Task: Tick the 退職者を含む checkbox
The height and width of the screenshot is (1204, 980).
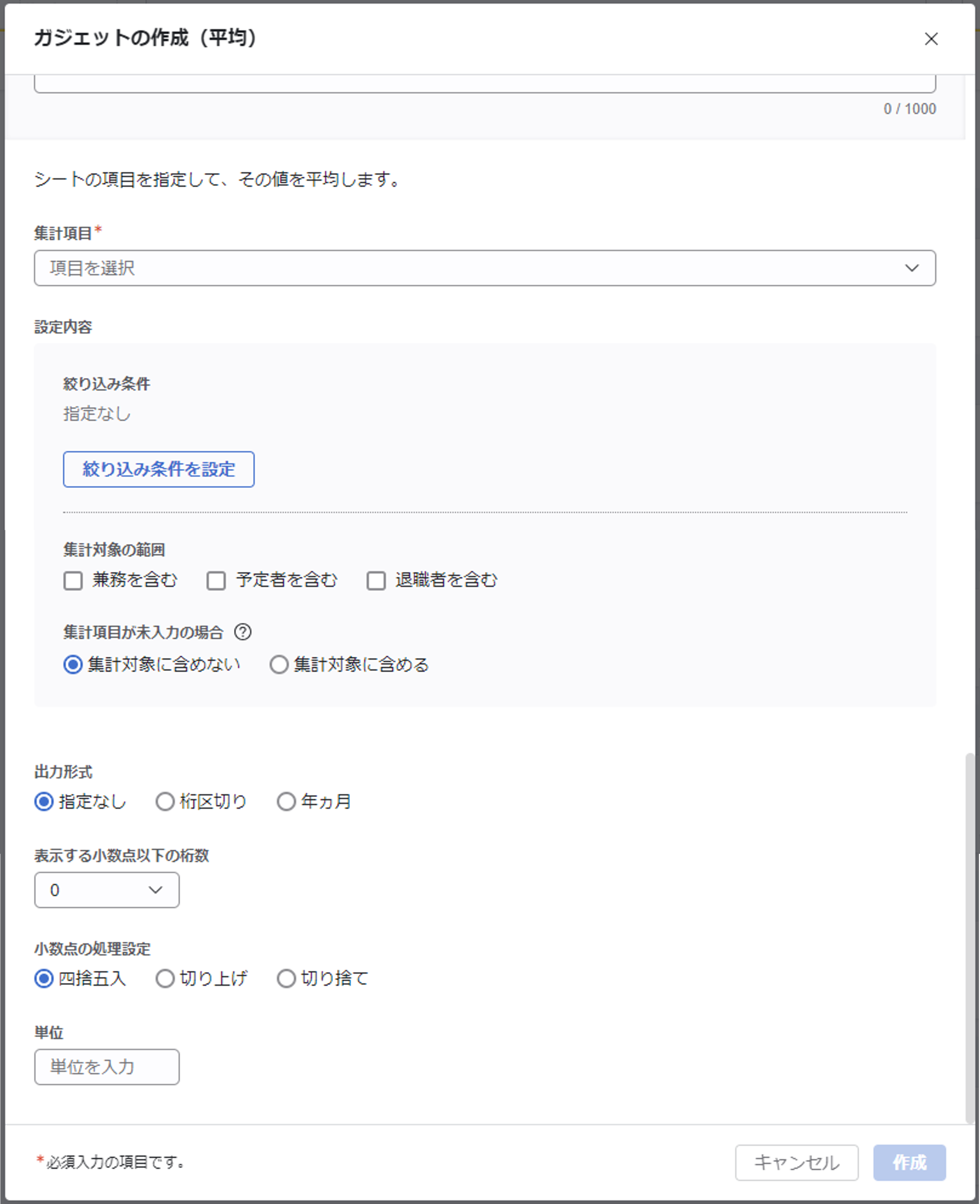Action: pos(376,580)
